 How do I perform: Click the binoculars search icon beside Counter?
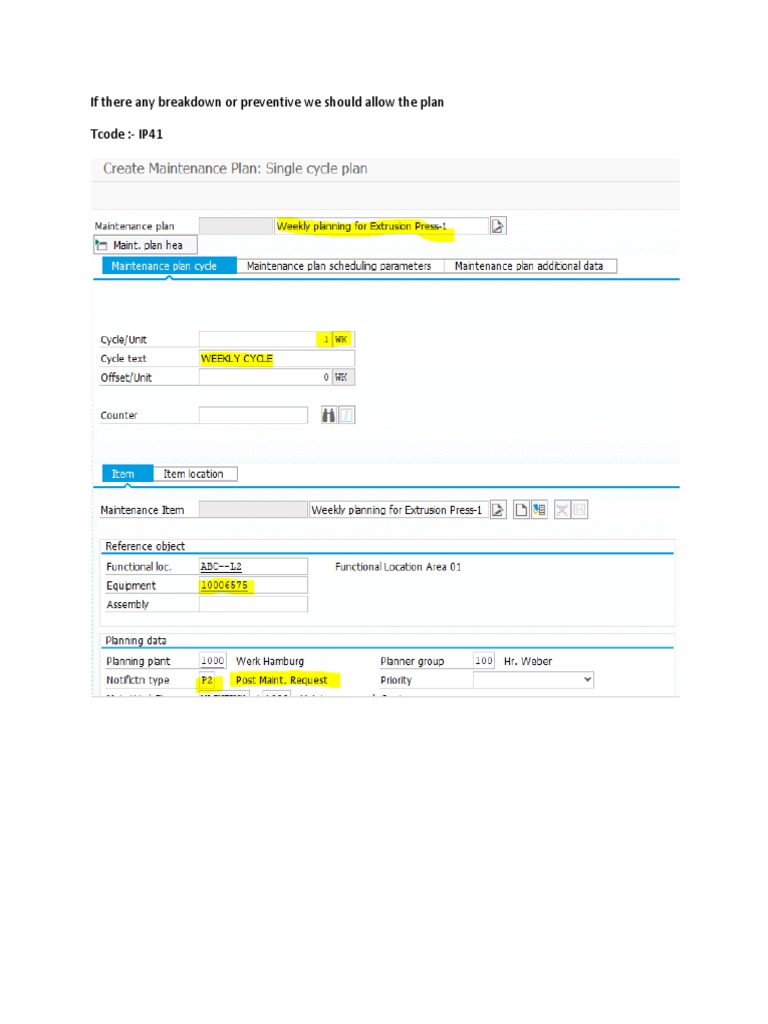coord(328,415)
